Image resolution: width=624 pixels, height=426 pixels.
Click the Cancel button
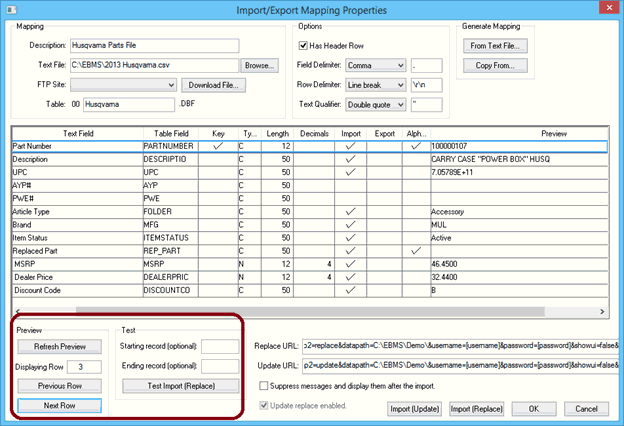pos(586,409)
